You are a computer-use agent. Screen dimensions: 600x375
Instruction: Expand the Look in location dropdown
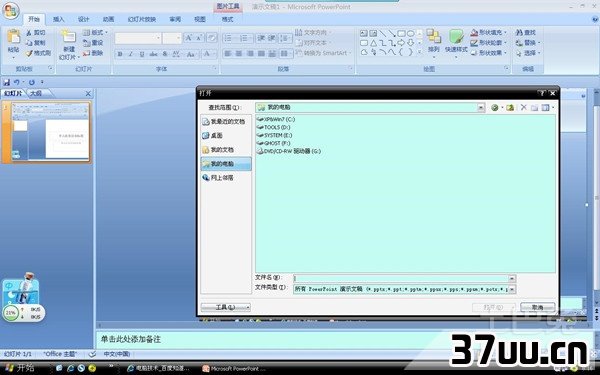click(481, 108)
